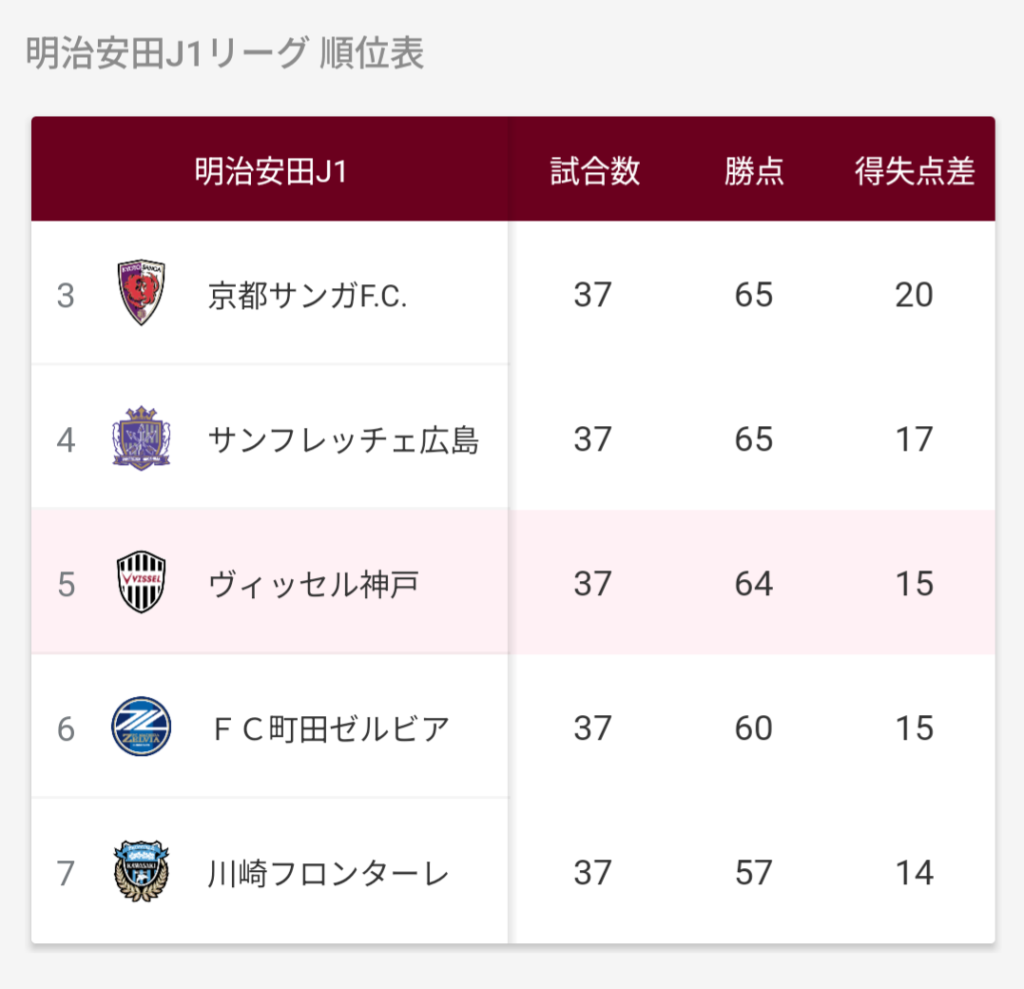This screenshot has height=989, width=1024.
Task: Click the Sanfrecce Hiroshima crest icon
Action: [141, 438]
